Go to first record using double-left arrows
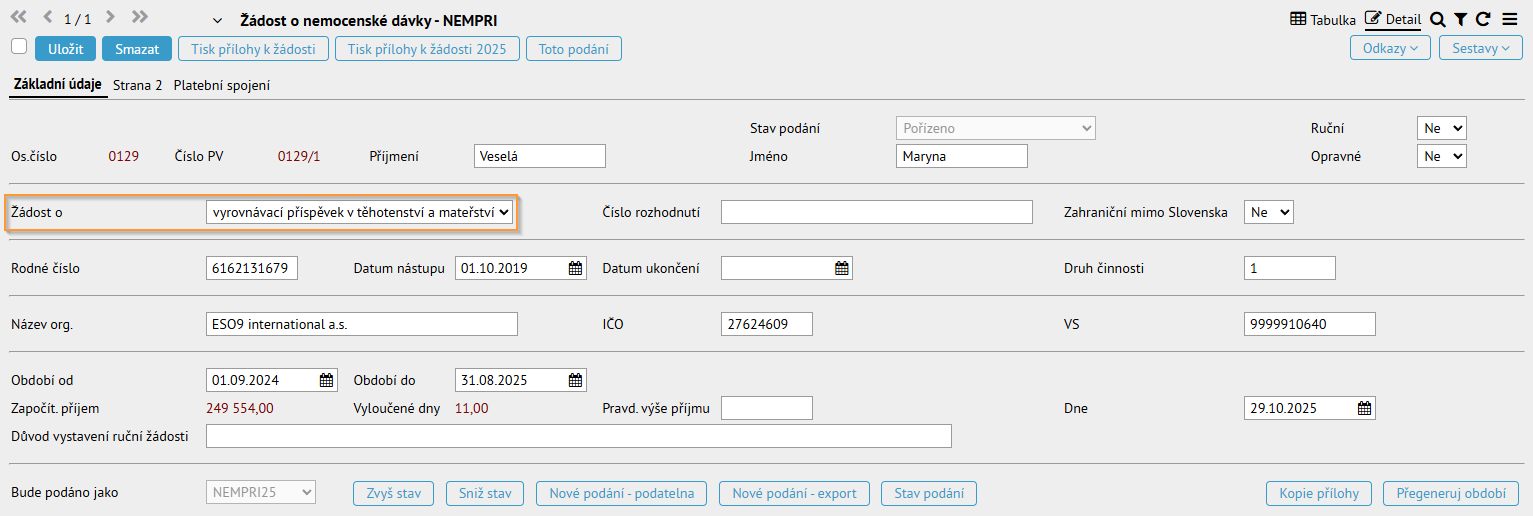This screenshot has width=1533, height=516. [x=18, y=18]
